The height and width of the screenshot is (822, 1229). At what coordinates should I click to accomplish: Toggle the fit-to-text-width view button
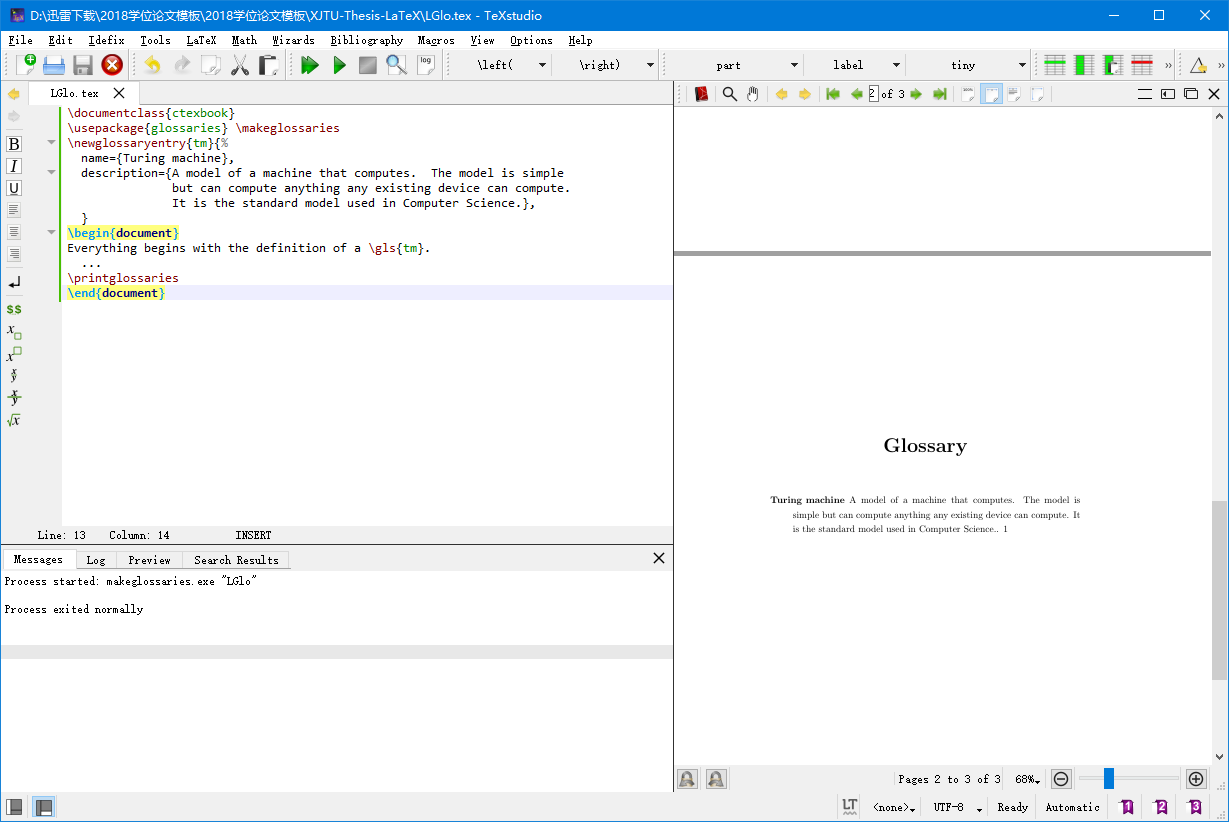[1014, 94]
